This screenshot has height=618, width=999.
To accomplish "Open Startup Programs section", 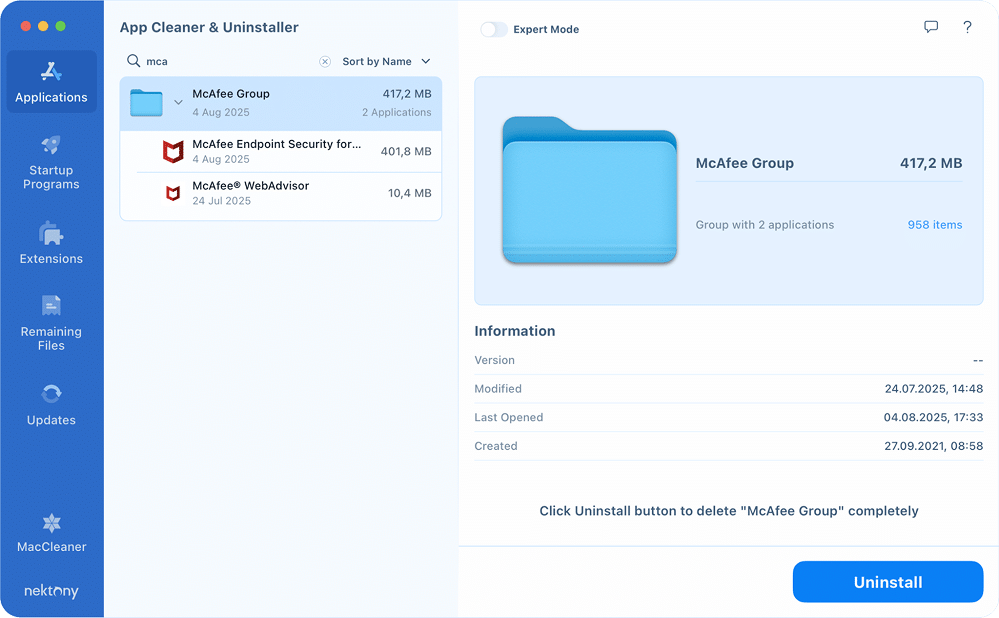I will point(51,162).
